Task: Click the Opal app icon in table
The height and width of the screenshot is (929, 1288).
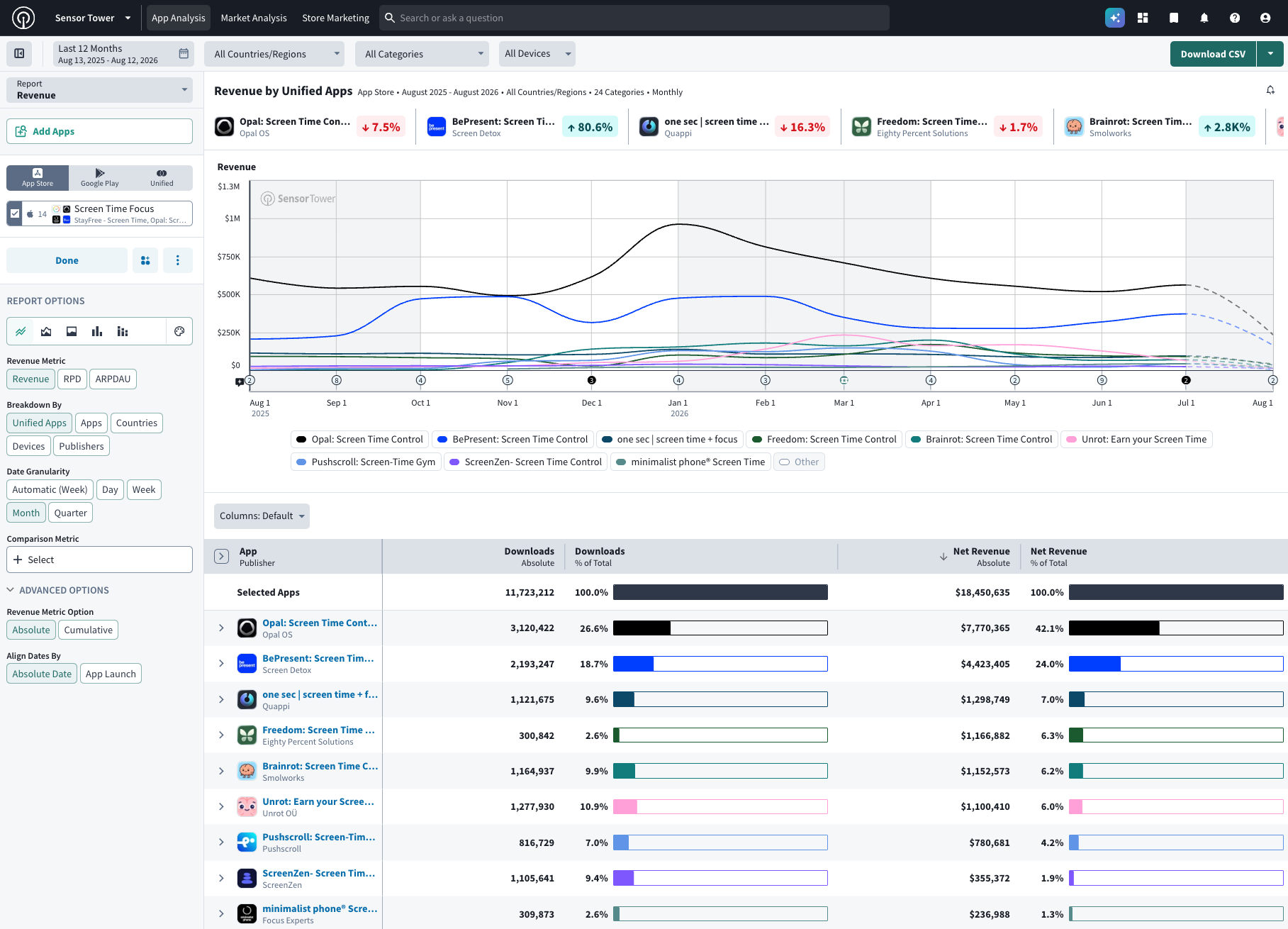Action: point(247,628)
